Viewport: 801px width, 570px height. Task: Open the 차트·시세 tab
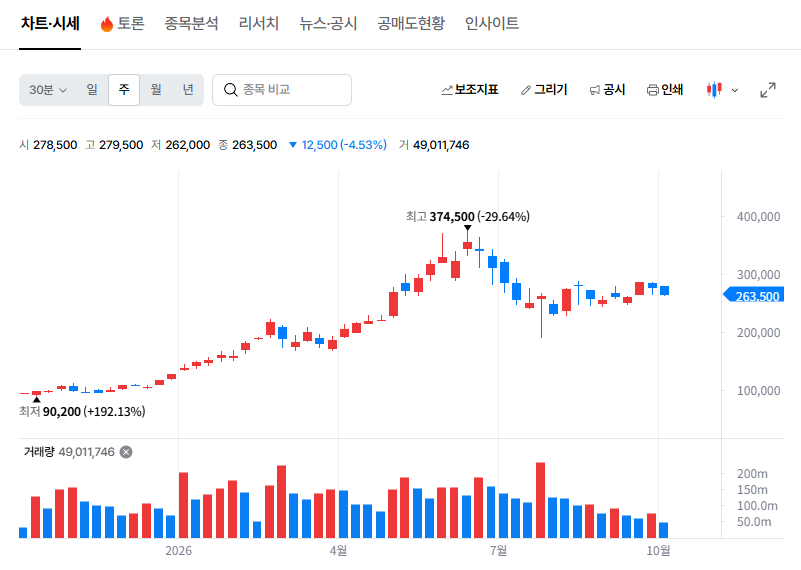pos(50,23)
